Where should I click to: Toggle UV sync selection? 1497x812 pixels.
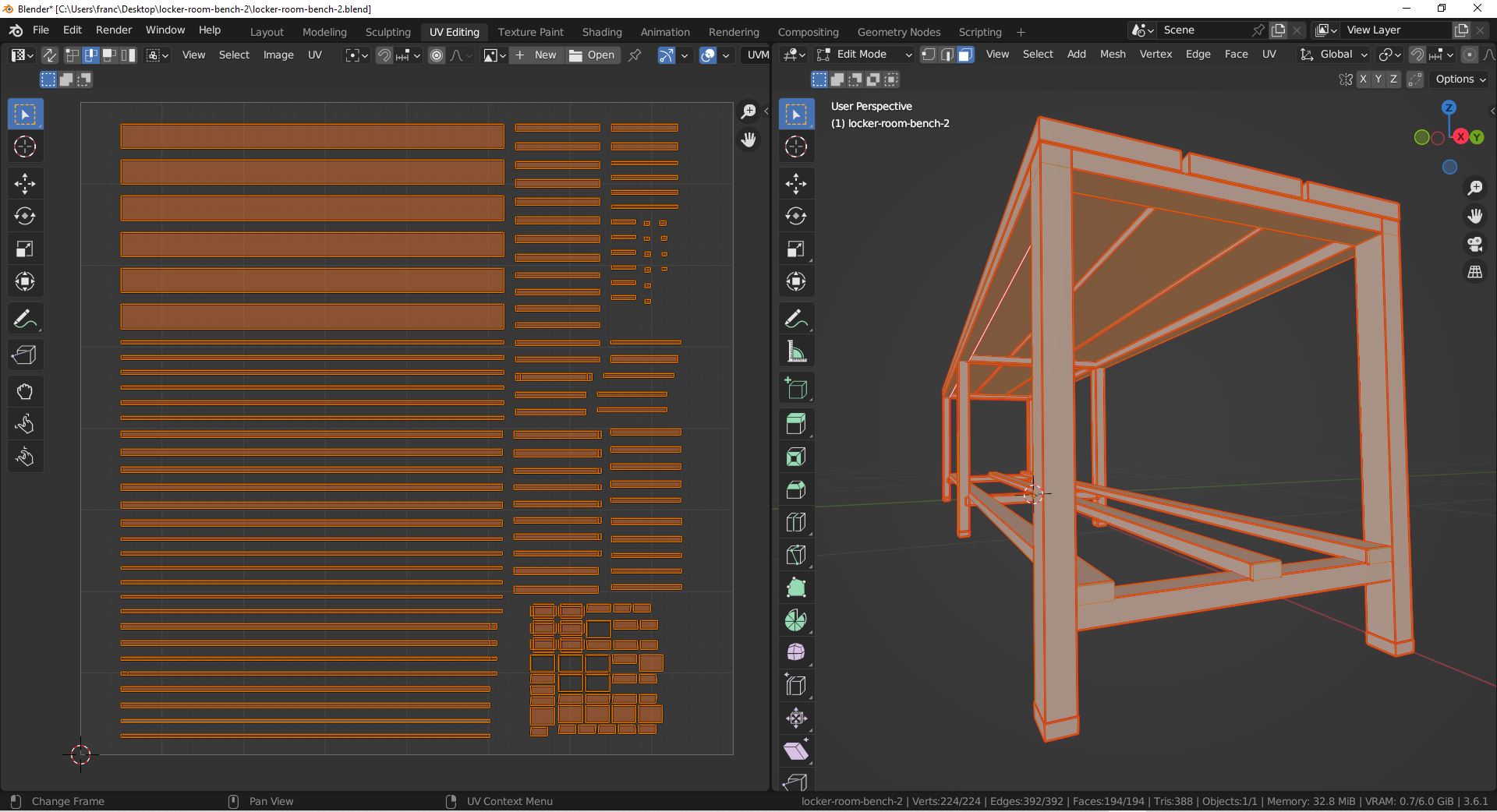(49, 55)
